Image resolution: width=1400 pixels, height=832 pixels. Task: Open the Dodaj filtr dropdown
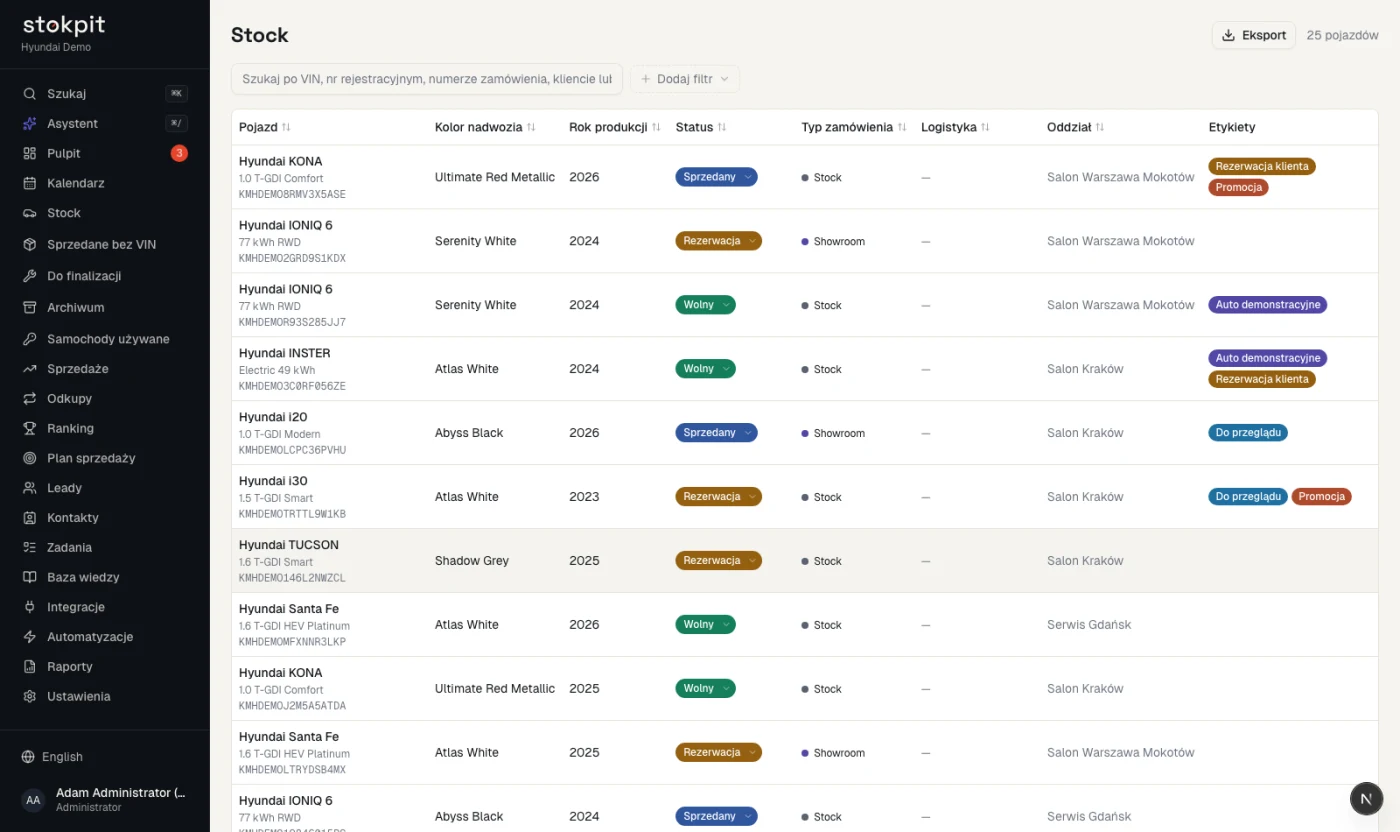point(685,79)
